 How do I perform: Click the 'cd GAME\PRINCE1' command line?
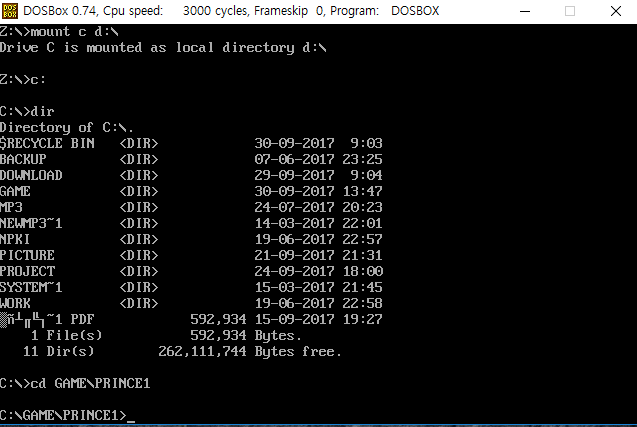[75, 384]
